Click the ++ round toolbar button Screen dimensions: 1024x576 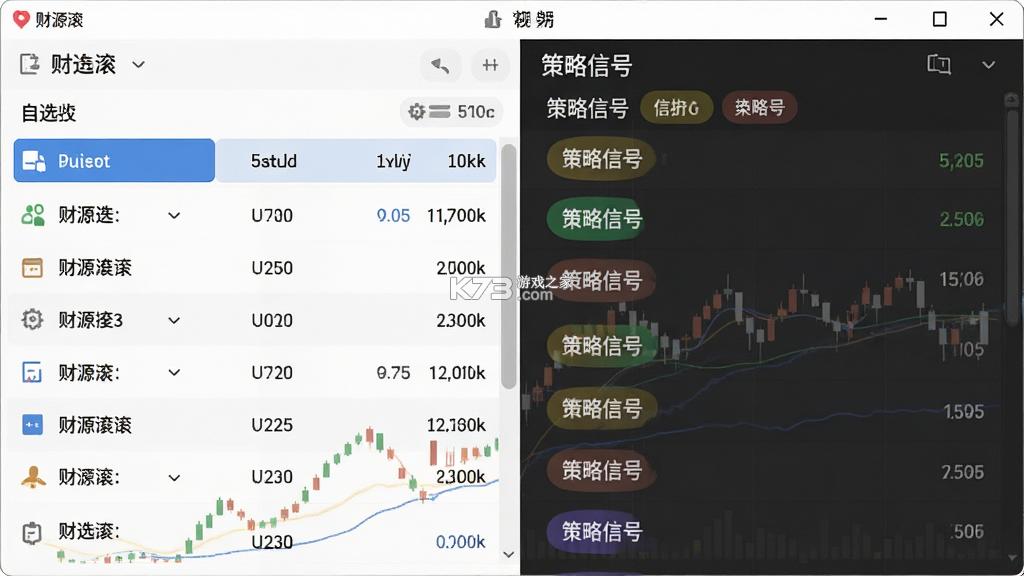point(490,65)
